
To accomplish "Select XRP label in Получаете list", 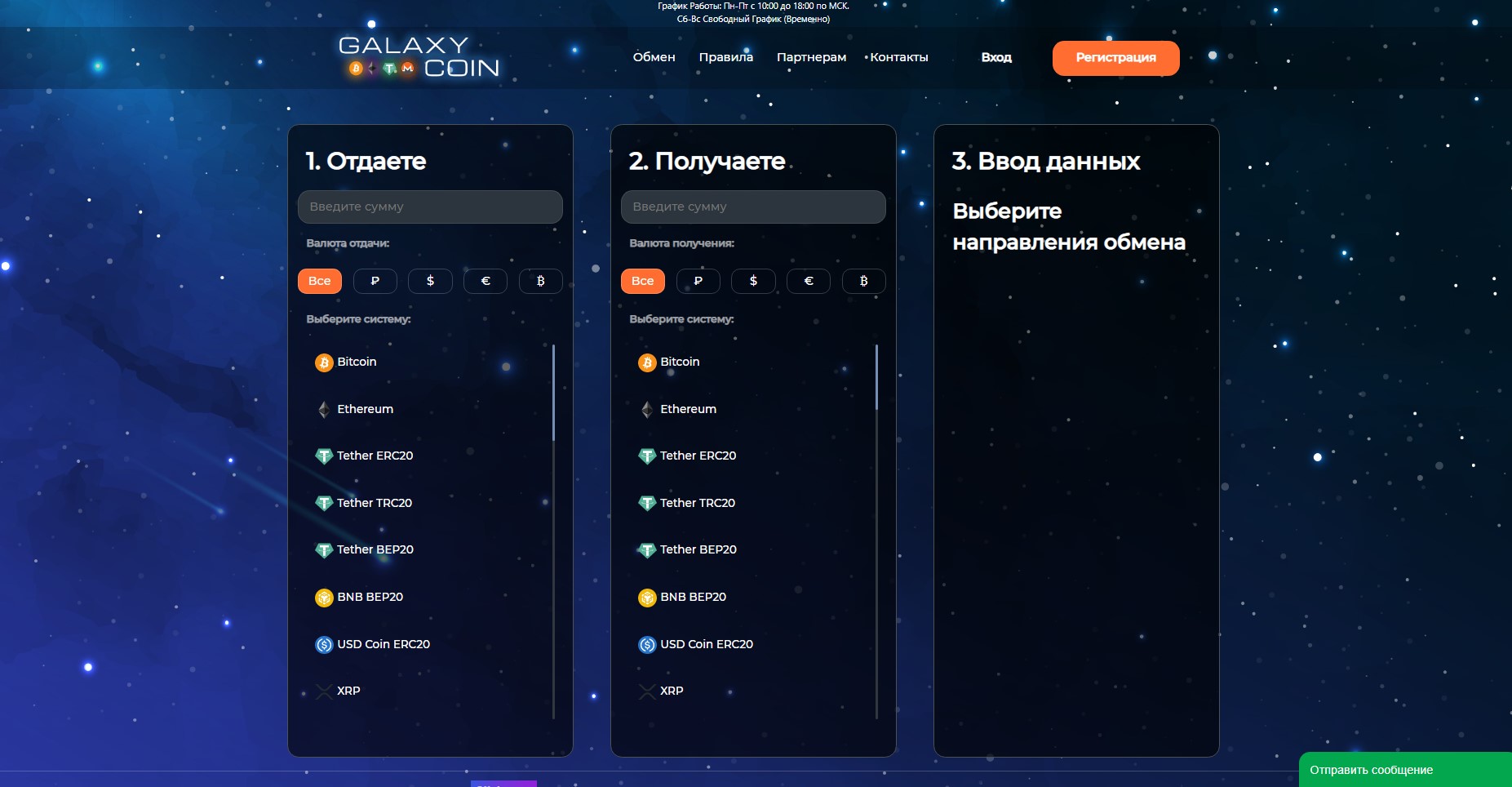I will [x=672, y=691].
